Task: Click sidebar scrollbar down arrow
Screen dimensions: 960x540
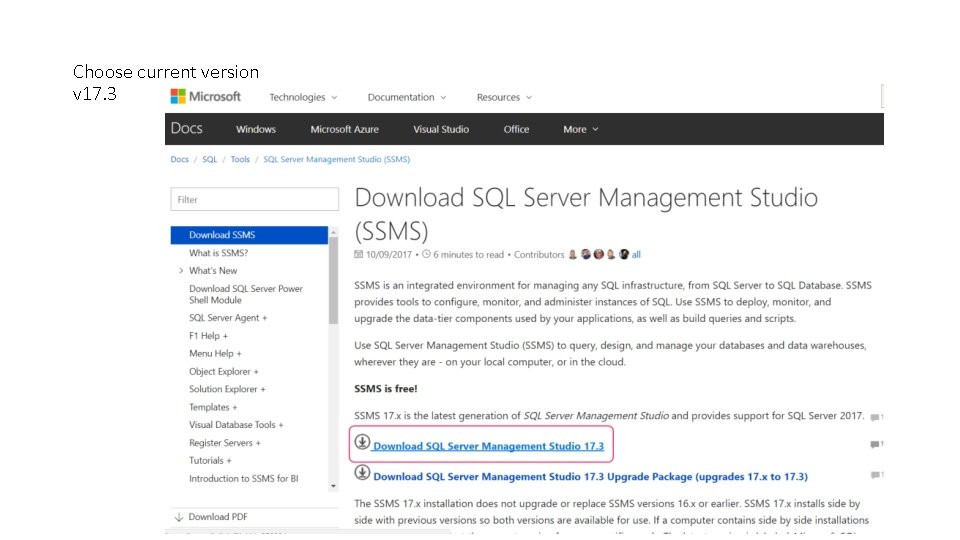Action: point(333,487)
